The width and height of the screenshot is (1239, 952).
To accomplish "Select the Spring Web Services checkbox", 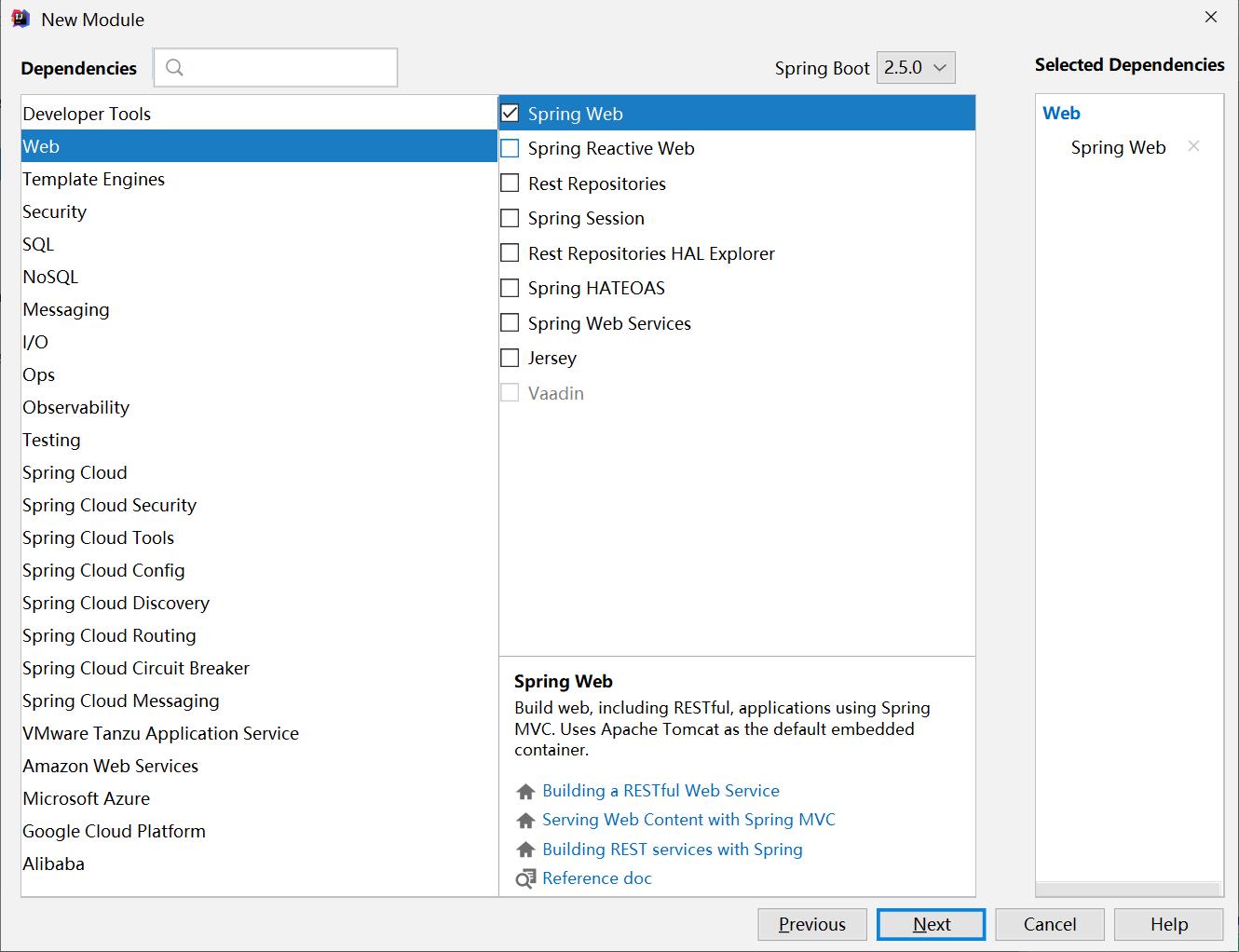I will tap(510, 323).
